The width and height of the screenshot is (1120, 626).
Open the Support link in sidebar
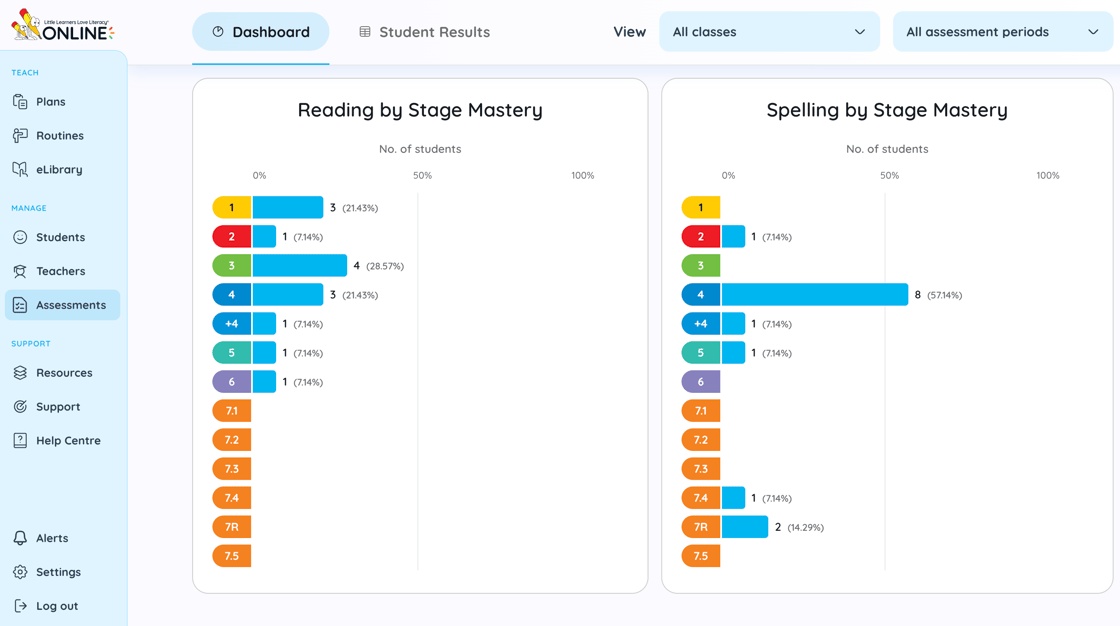pyautogui.click(x=57, y=407)
